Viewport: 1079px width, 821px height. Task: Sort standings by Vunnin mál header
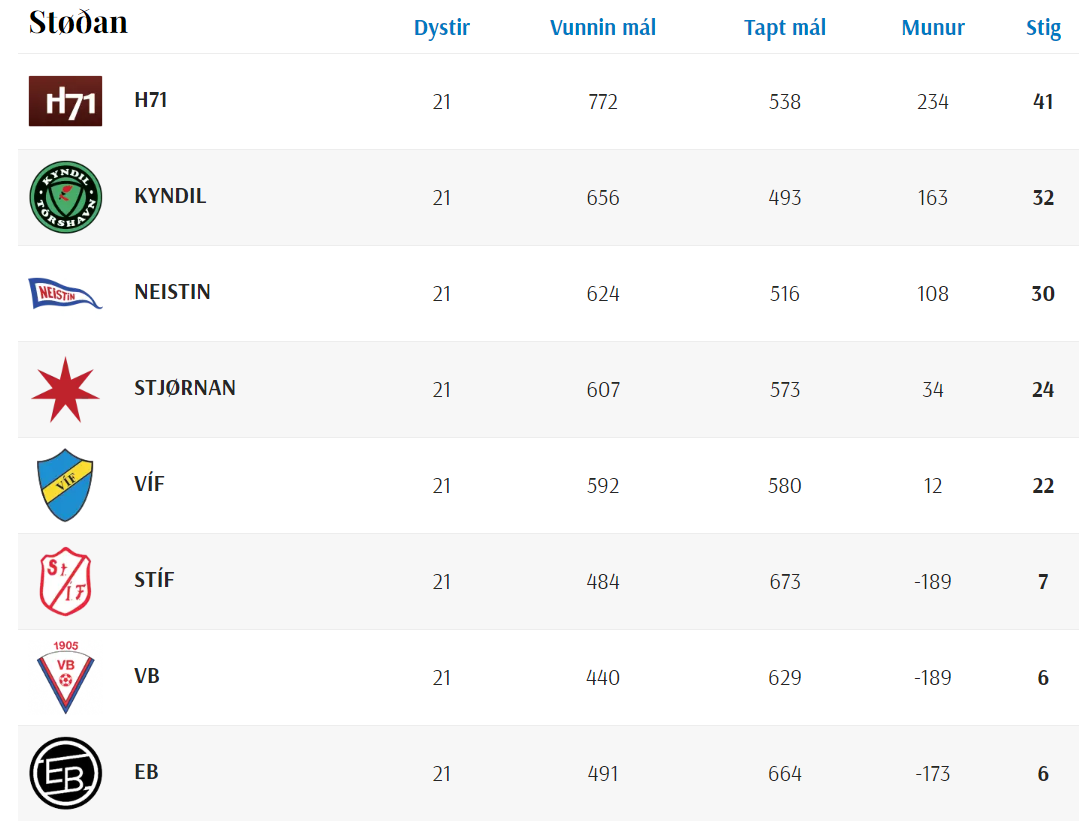[603, 28]
